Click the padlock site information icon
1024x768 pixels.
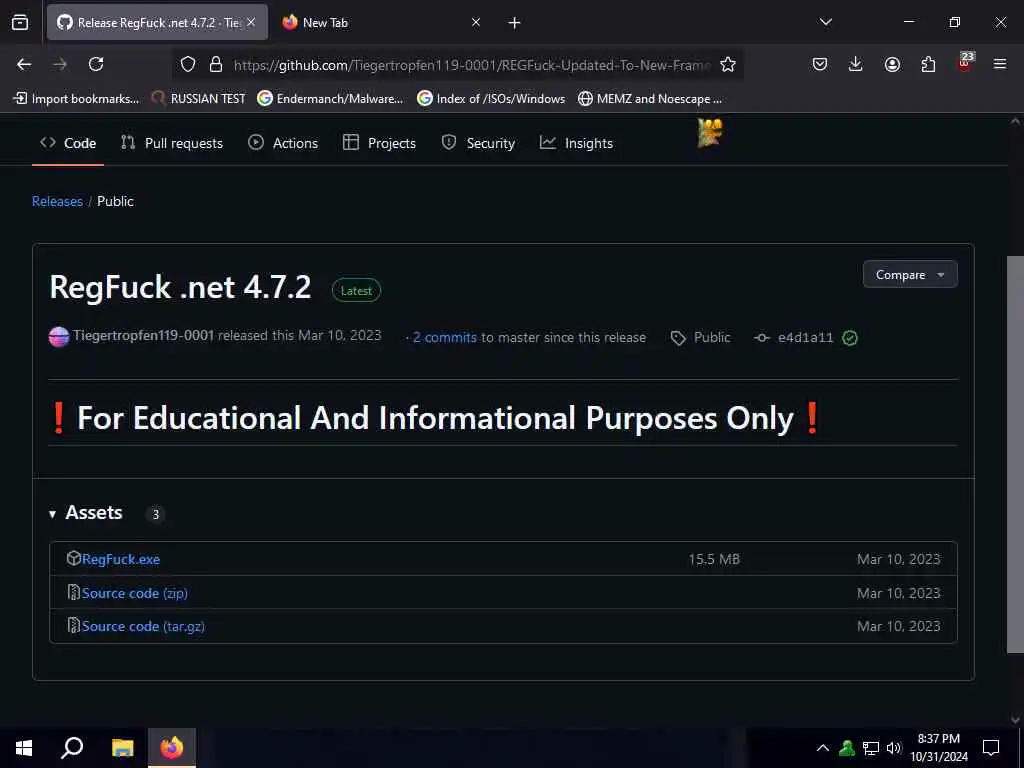[x=216, y=64]
